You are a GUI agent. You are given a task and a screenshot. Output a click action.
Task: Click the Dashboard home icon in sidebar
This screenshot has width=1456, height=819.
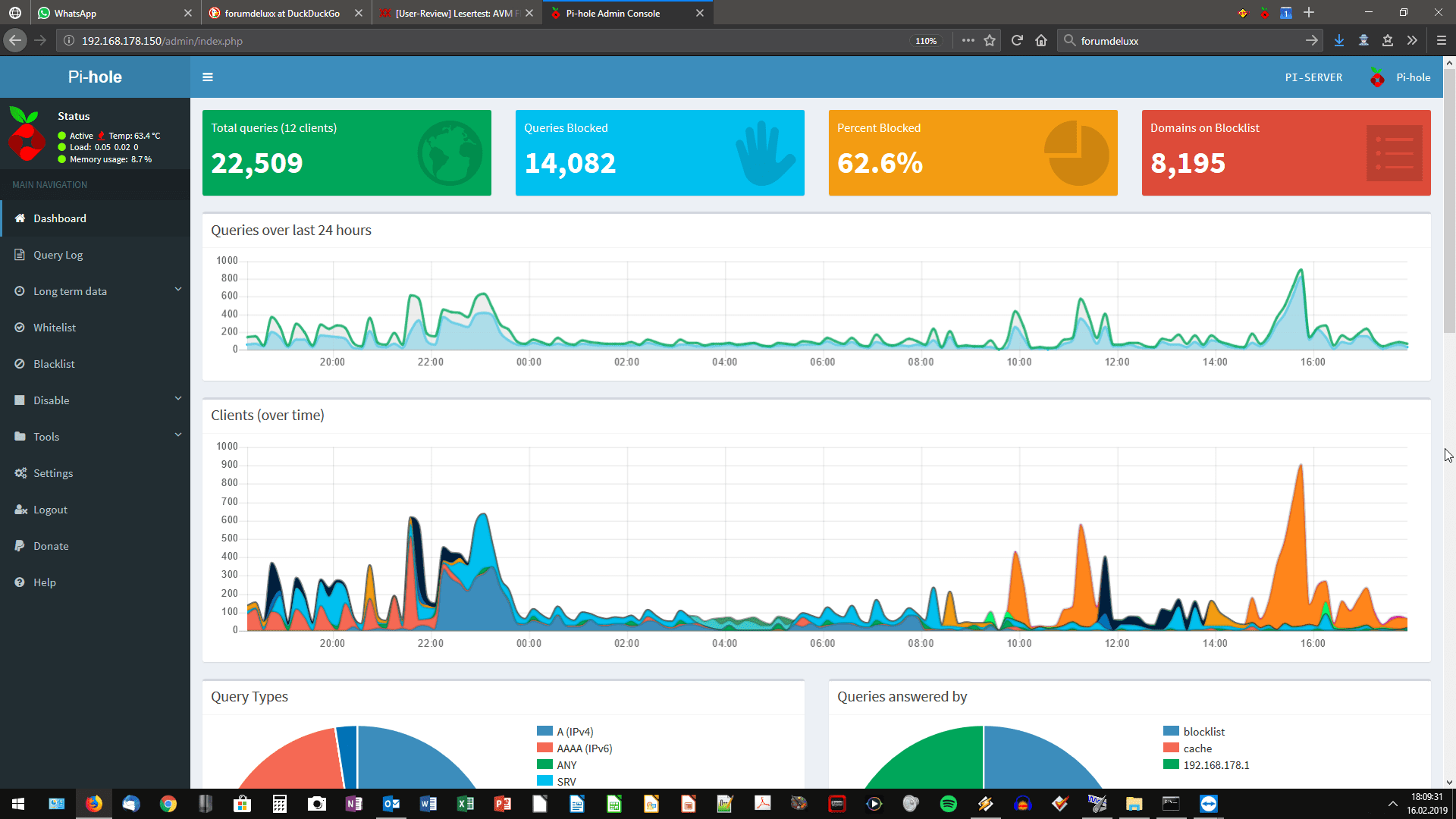point(20,218)
